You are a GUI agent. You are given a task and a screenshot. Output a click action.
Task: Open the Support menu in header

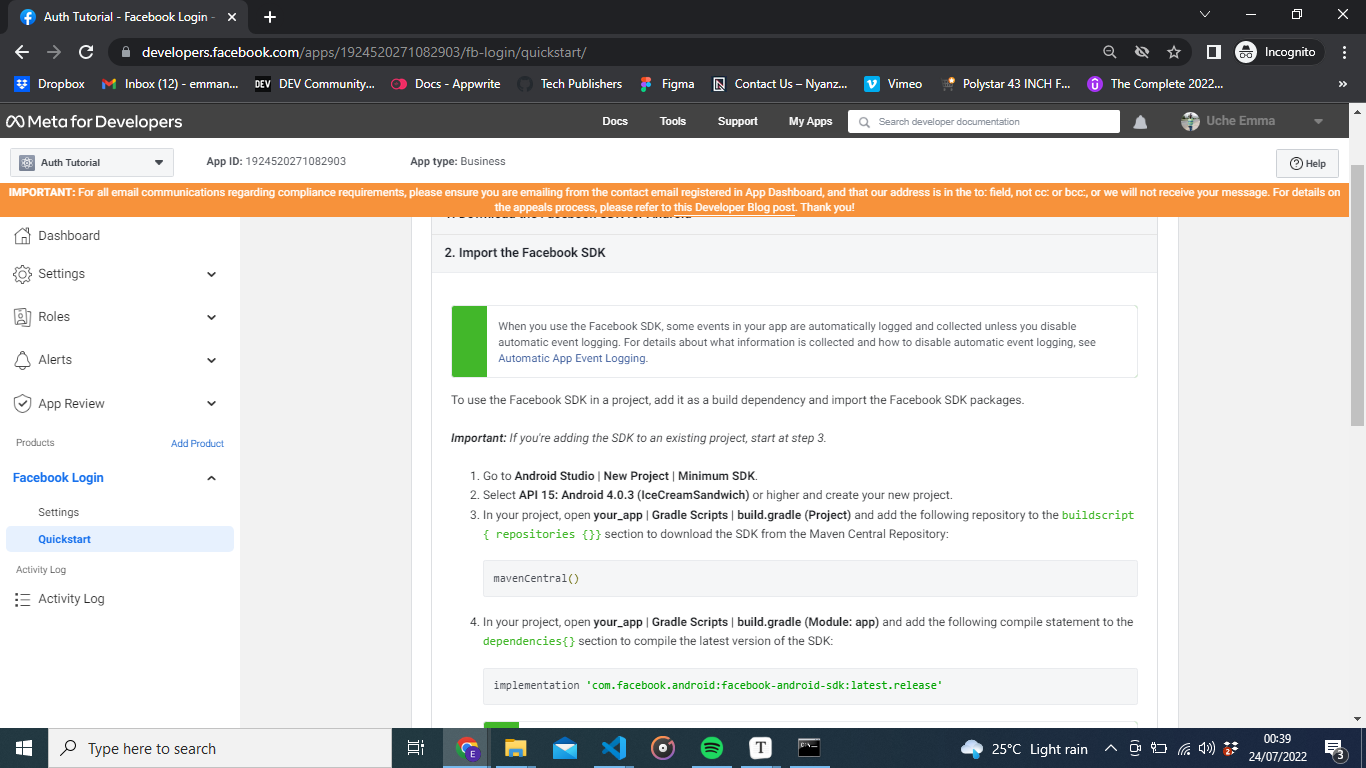[x=738, y=122]
